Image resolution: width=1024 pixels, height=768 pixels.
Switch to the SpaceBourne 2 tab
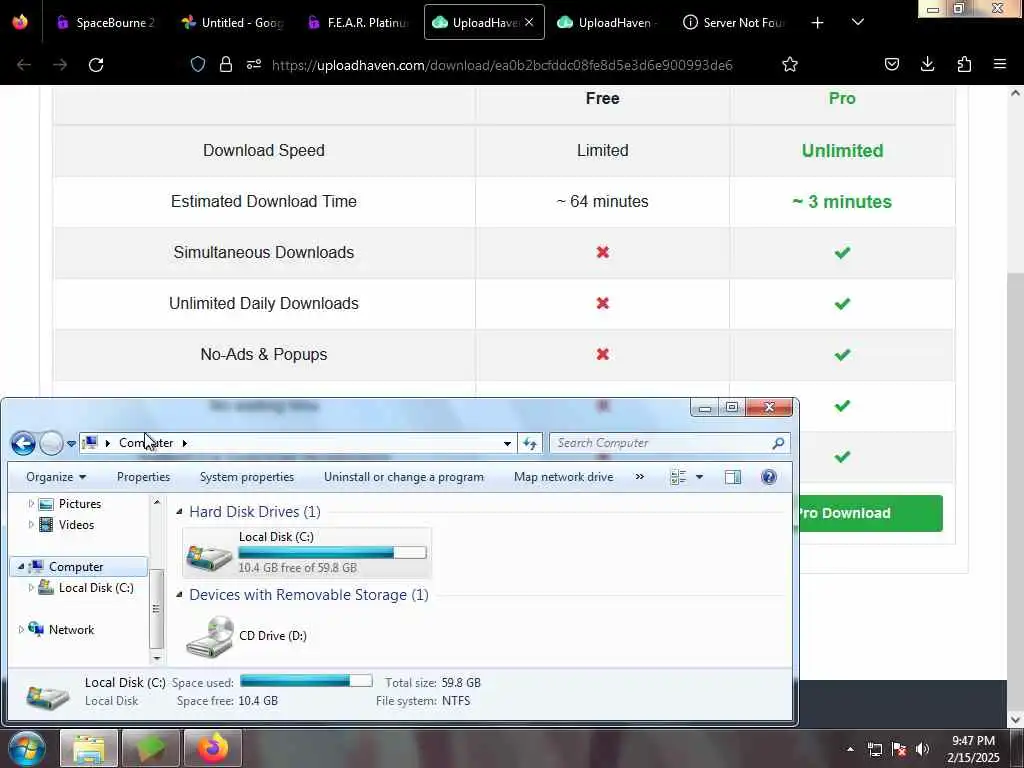point(106,22)
